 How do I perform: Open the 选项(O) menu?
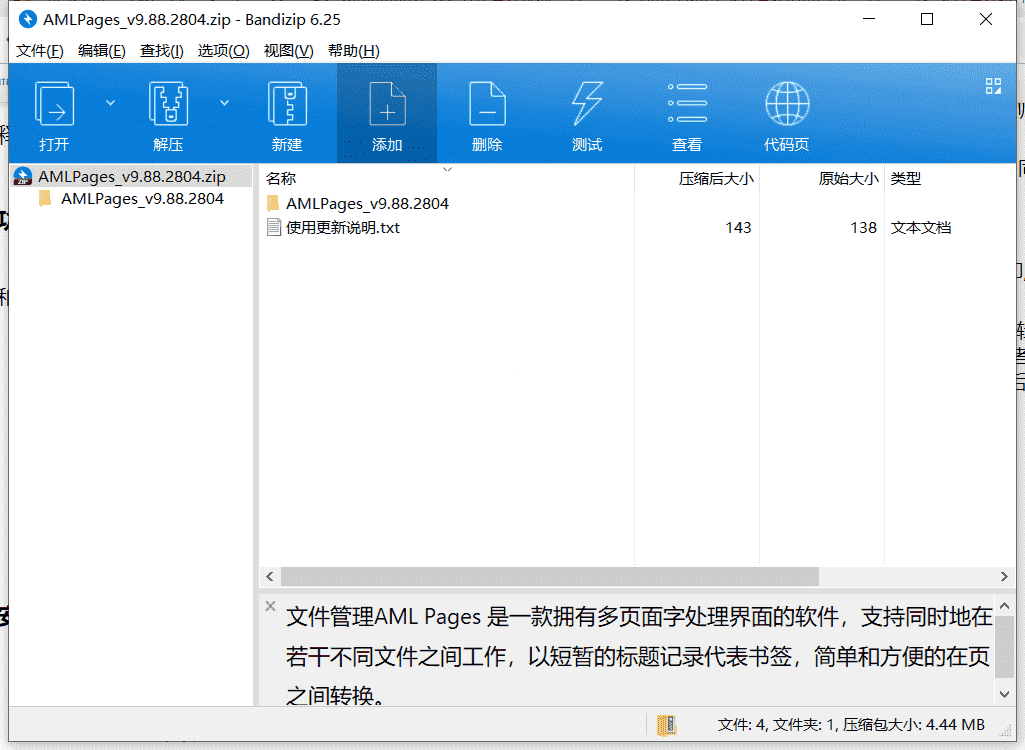224,51
